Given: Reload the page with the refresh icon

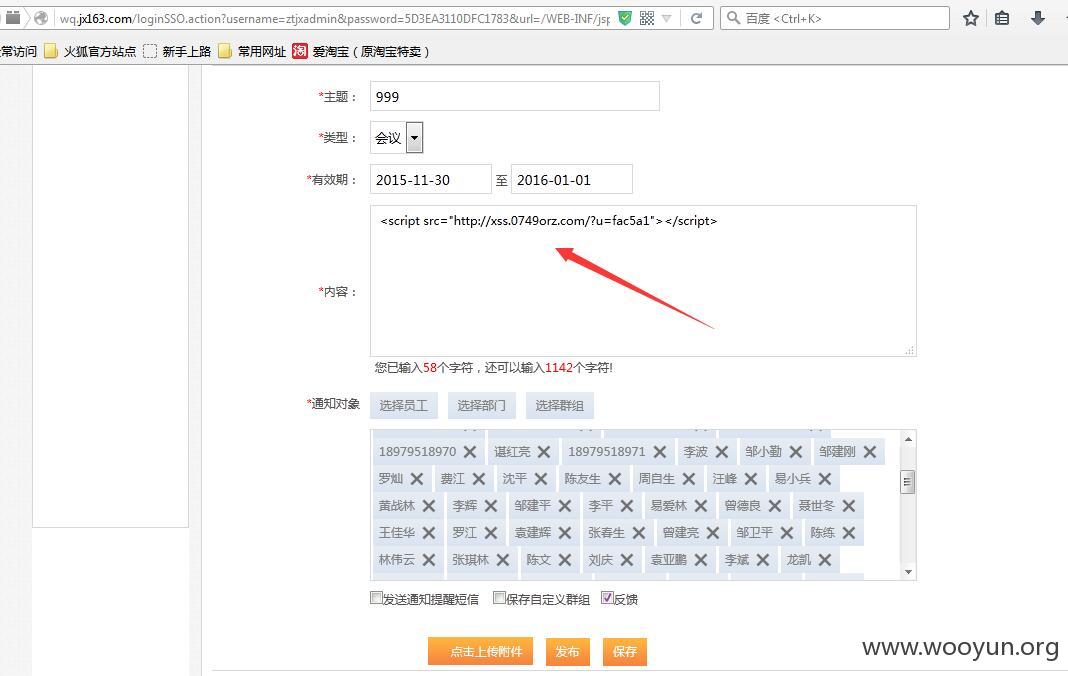Looking at the screenshot, I should [x=696, y=18].
